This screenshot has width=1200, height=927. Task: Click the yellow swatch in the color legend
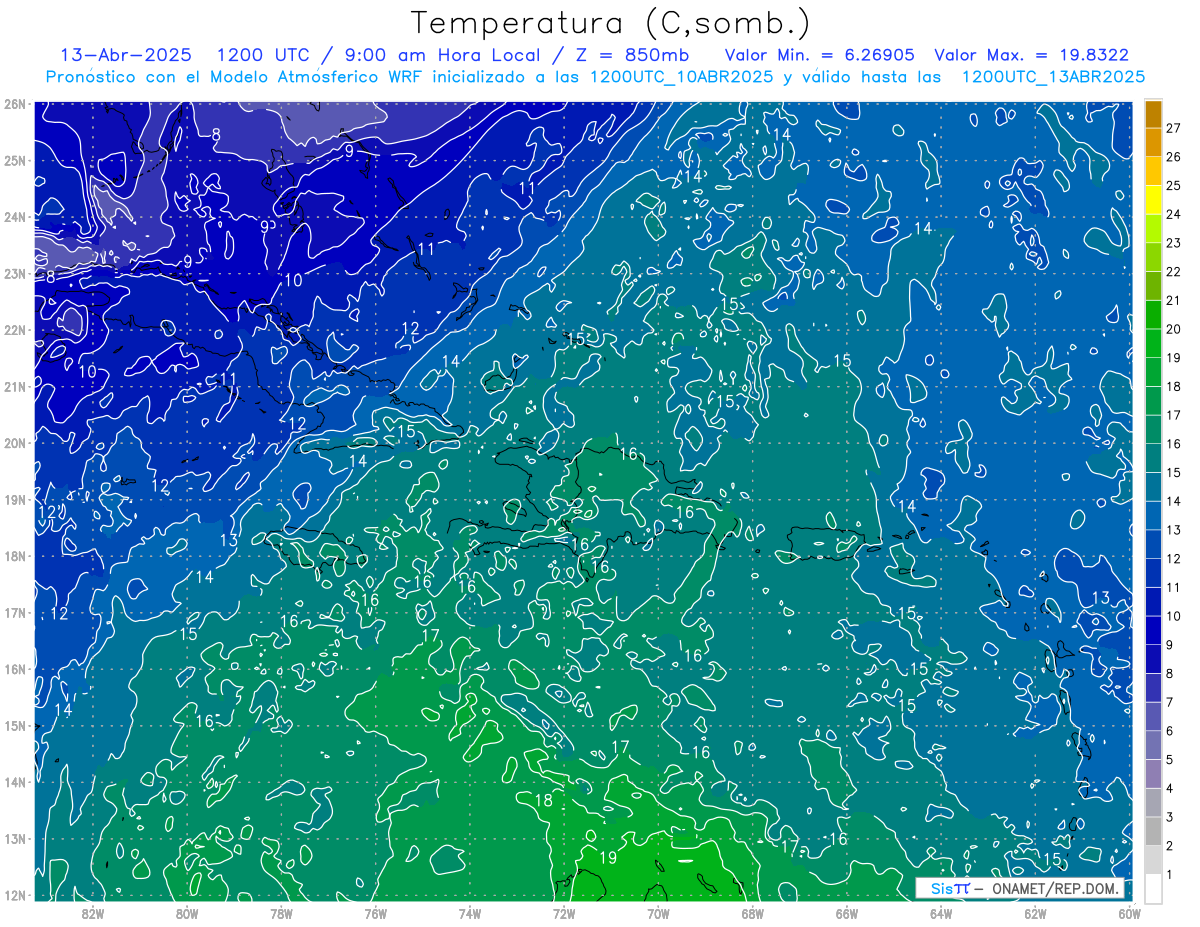click(x=1153, y=200)
